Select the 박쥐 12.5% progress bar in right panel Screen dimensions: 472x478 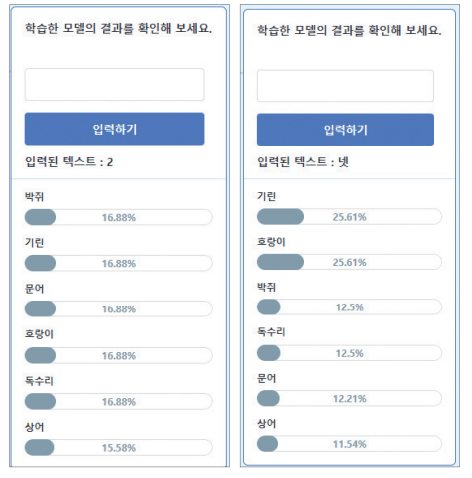[349, 307]
